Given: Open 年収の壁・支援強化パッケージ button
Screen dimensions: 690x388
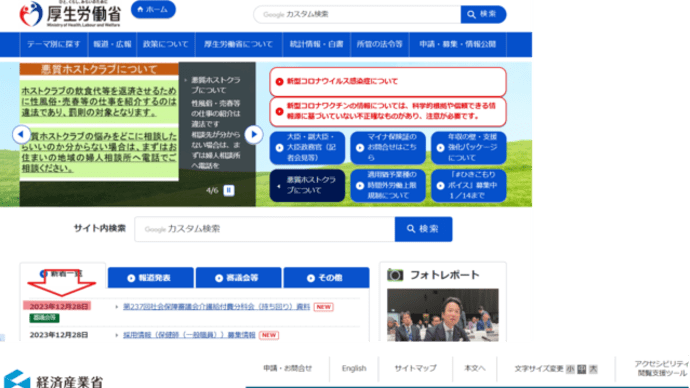Looking at the screenshot, I should pos(469,148).
